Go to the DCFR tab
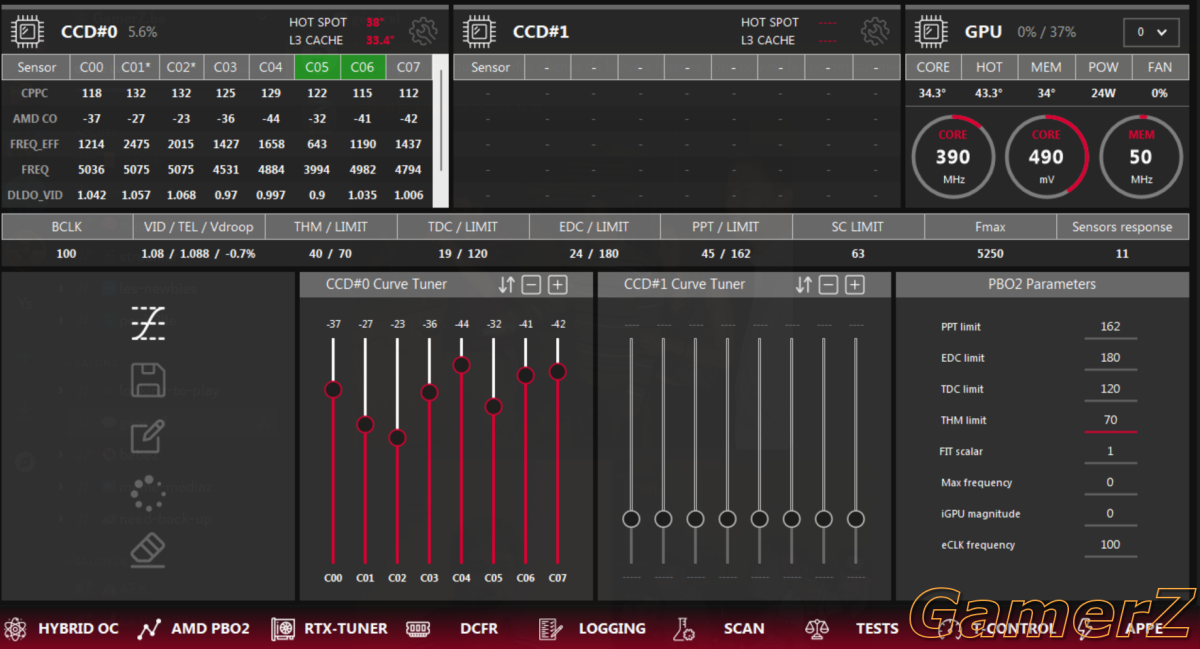 [452, 629]
